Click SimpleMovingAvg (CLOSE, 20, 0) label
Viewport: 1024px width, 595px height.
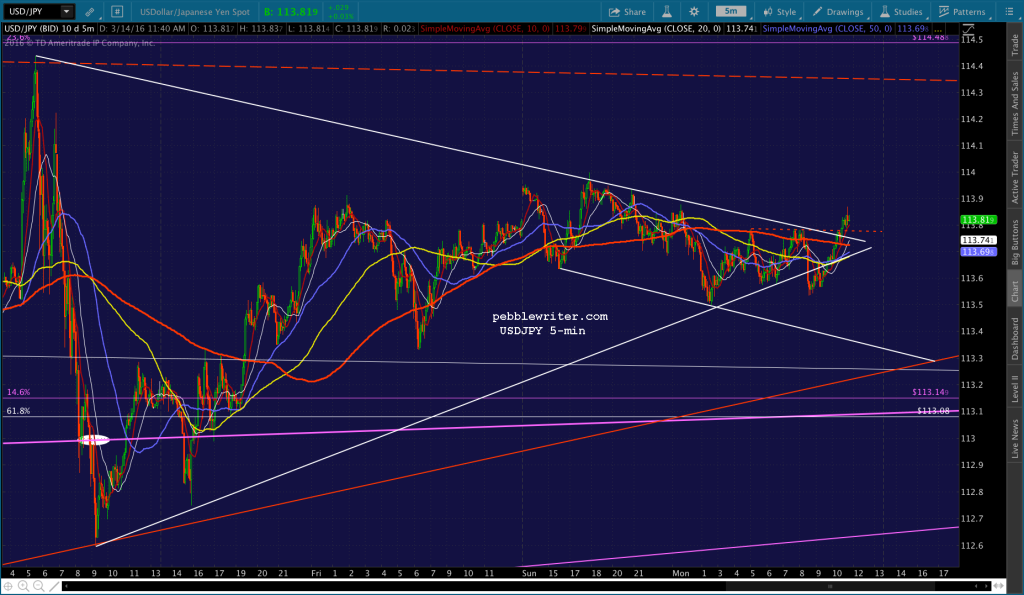click(656, 29)
